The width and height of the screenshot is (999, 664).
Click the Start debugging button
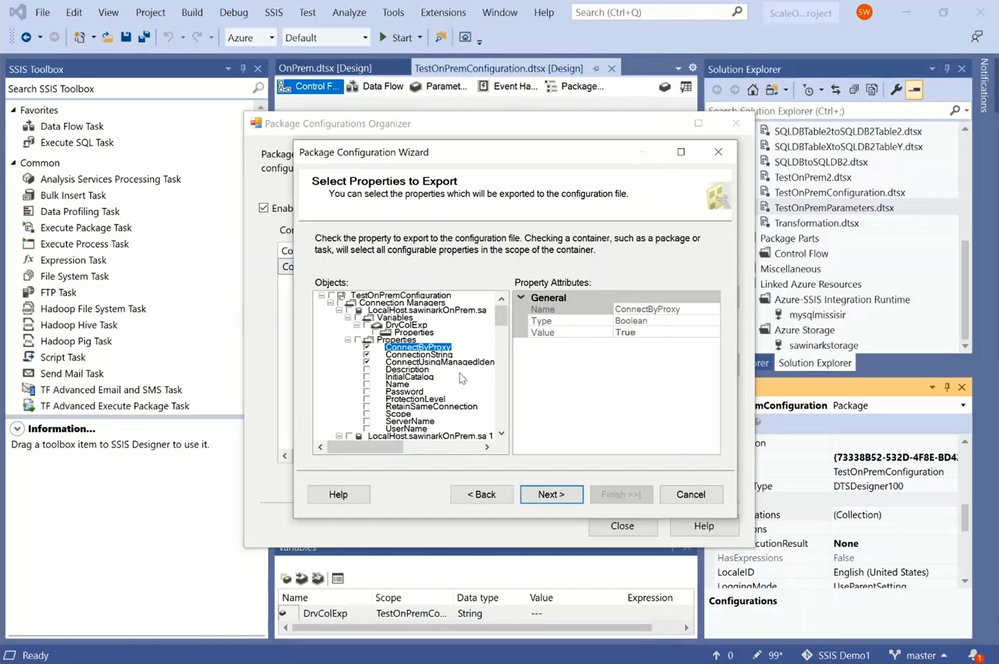tap(396, 38)
